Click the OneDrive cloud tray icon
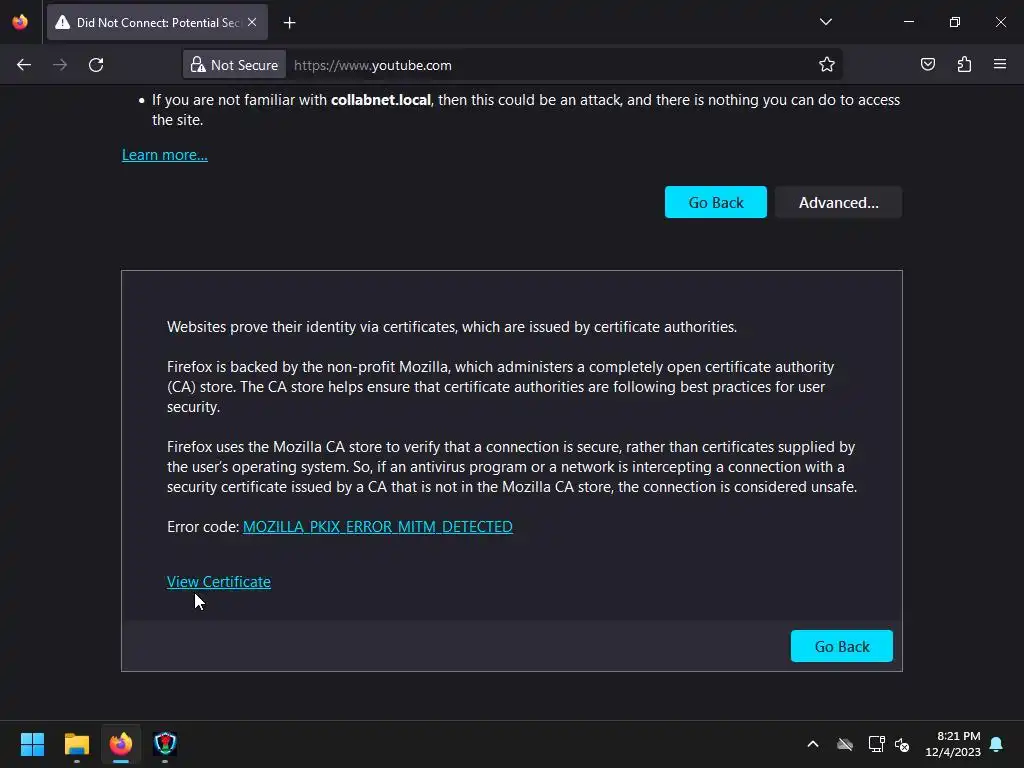Viewport: 1024px width, 768px height. pyautogui.click(x=845, y=744)
